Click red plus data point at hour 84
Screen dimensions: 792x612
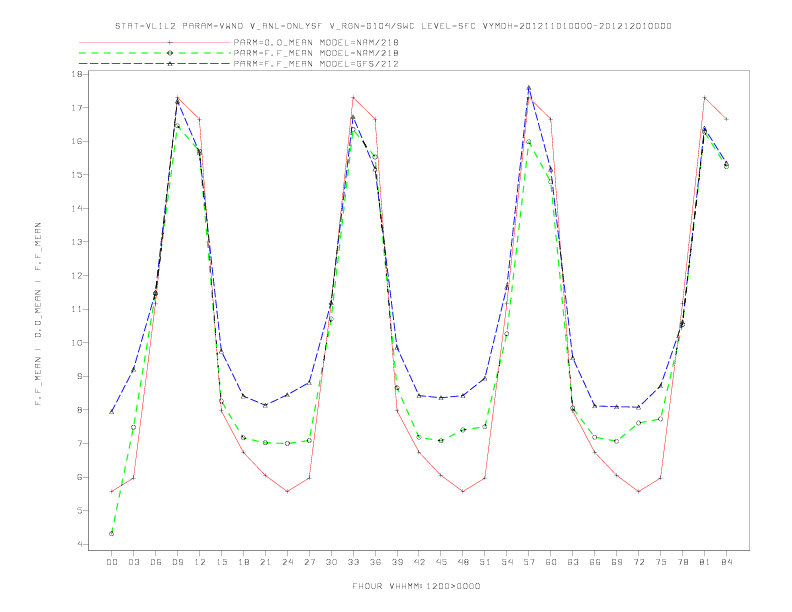(x=726, y=119)
